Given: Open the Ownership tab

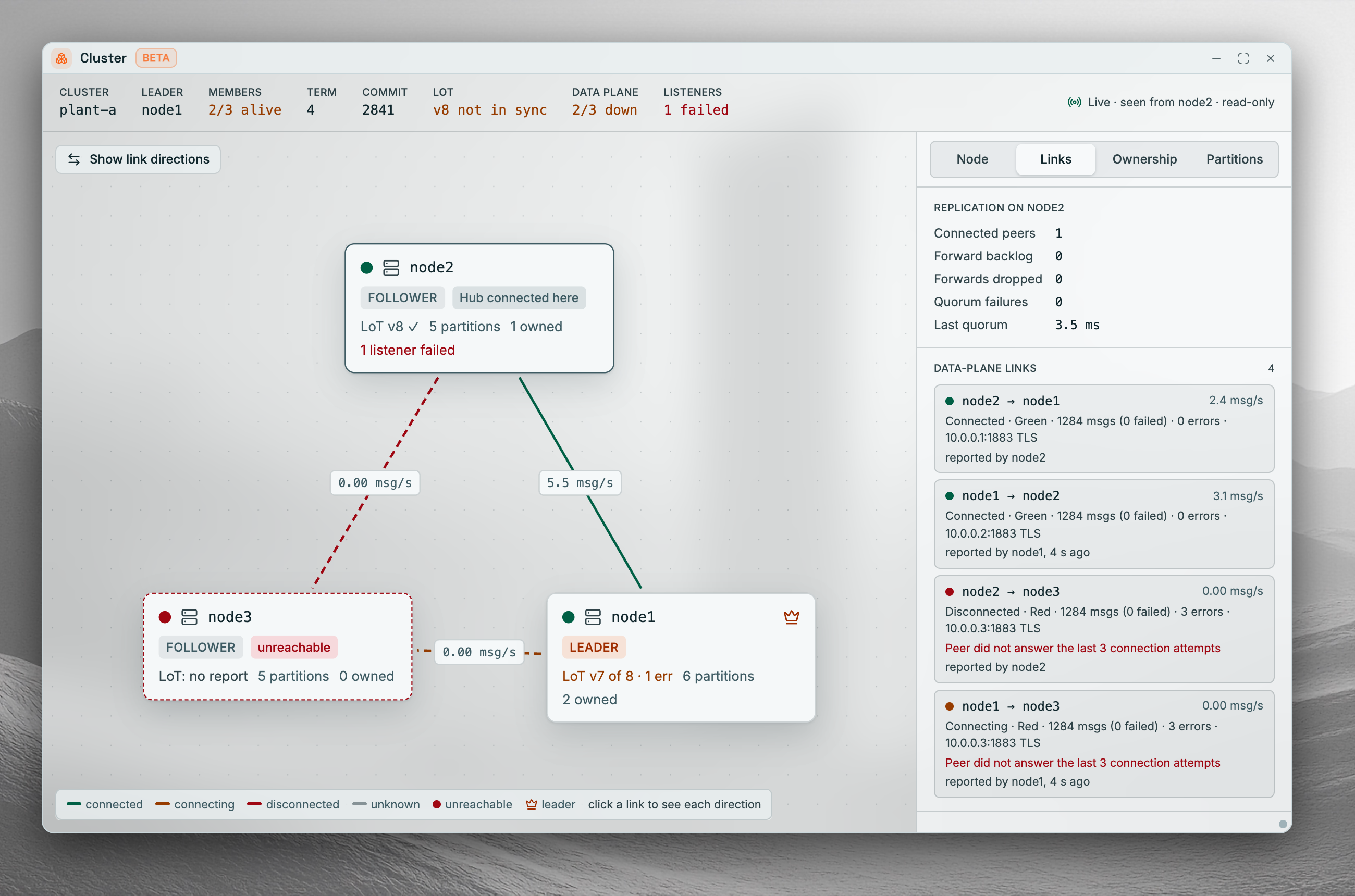Looking at the screenshot, I should [1144, 159].
